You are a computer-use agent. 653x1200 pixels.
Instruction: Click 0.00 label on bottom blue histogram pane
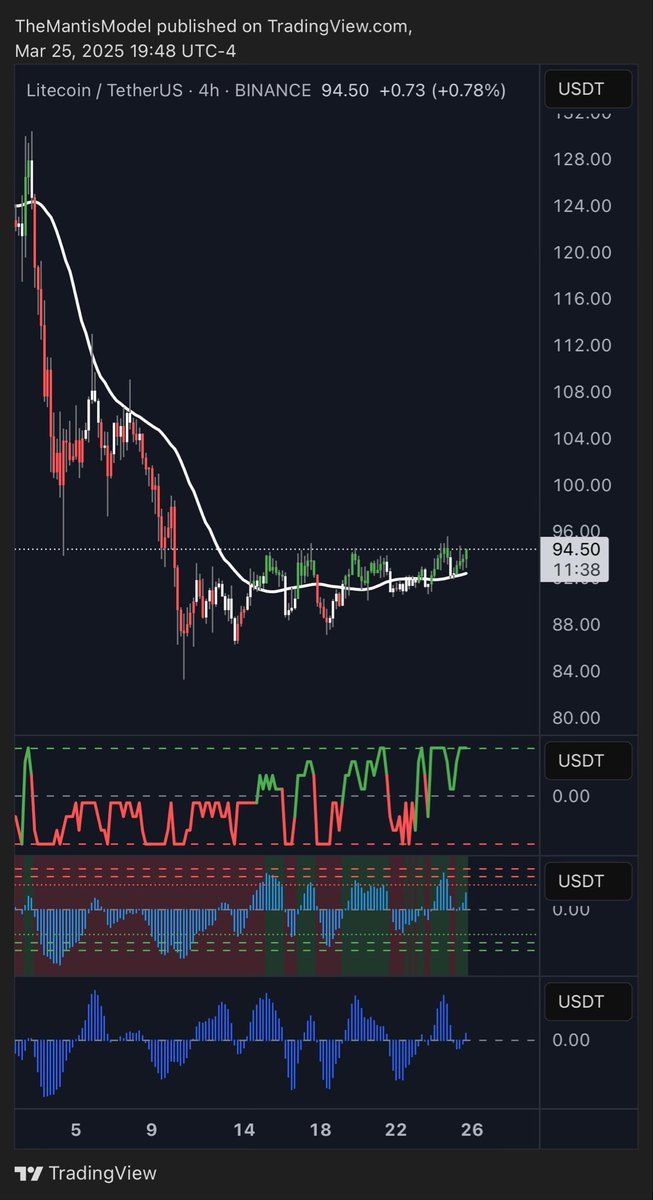click(570, 1040)
